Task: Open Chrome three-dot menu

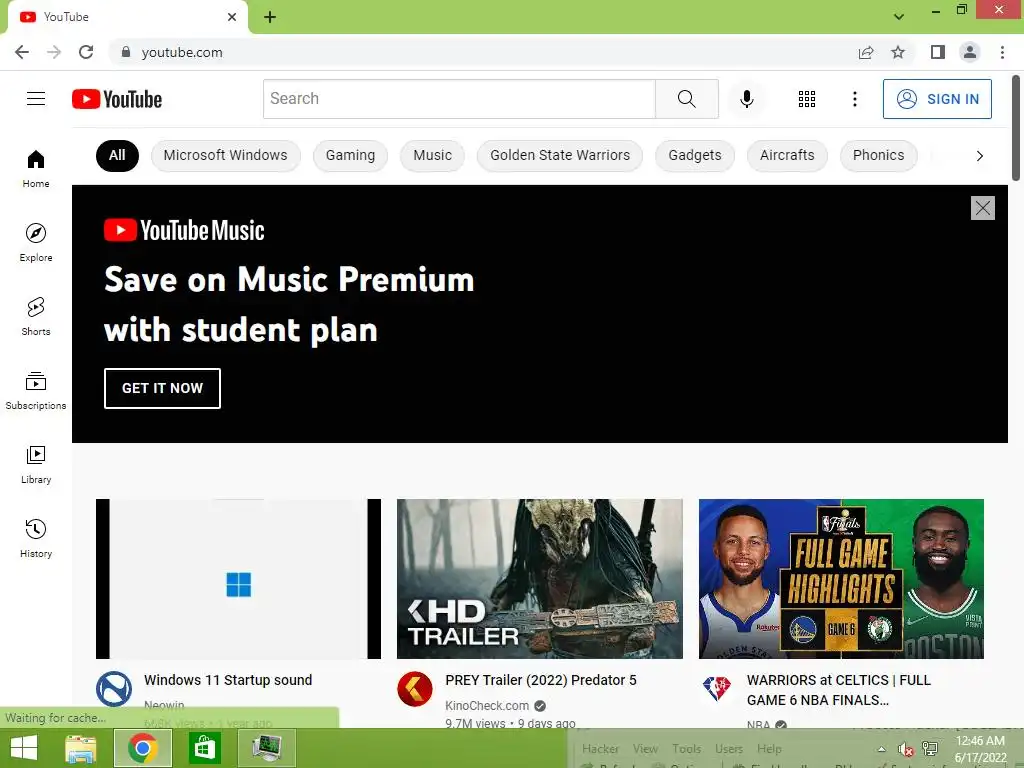Action: (1002, 52)
